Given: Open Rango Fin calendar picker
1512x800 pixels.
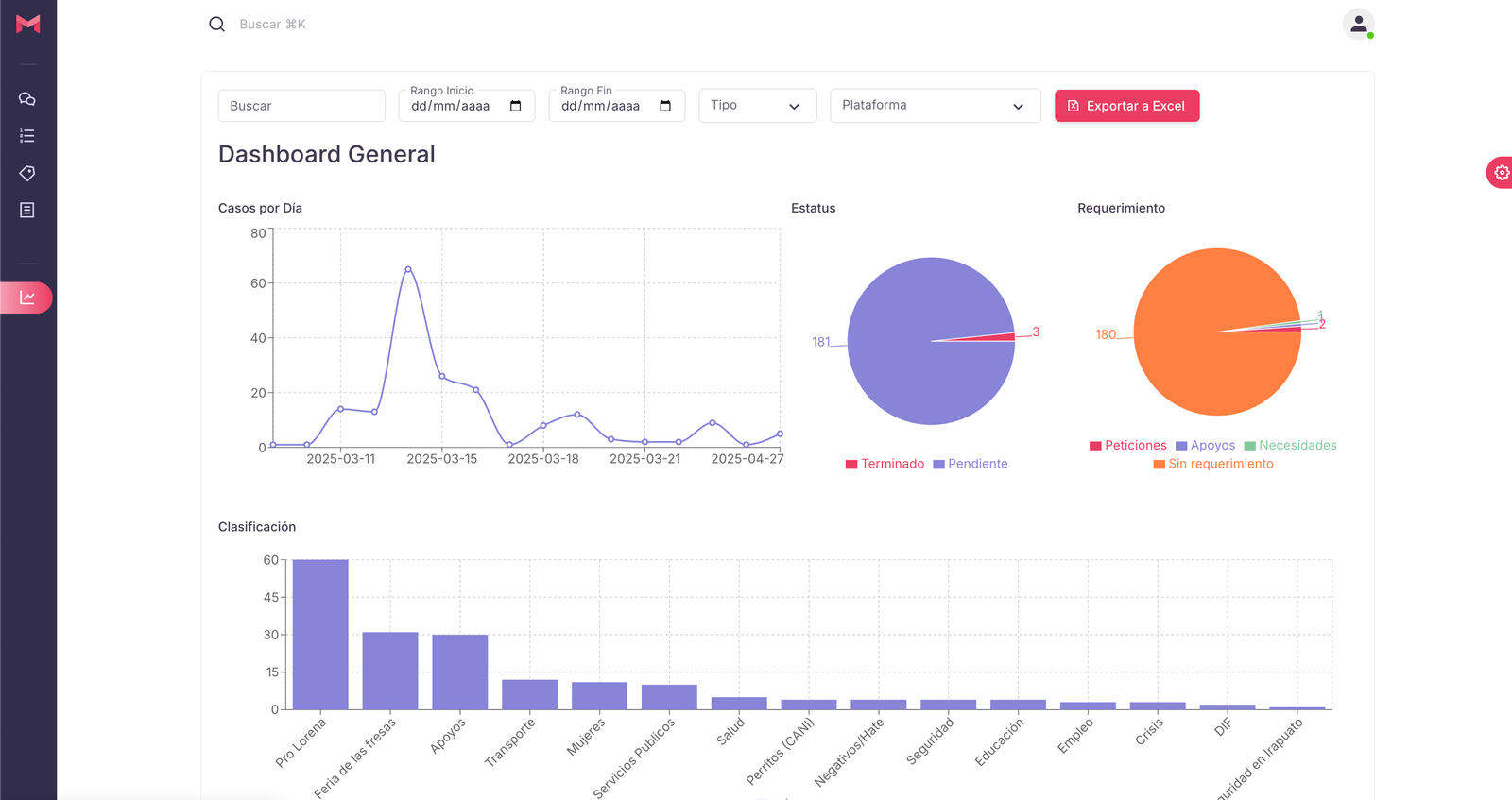Looking at the screenshot, I should 665,106.
